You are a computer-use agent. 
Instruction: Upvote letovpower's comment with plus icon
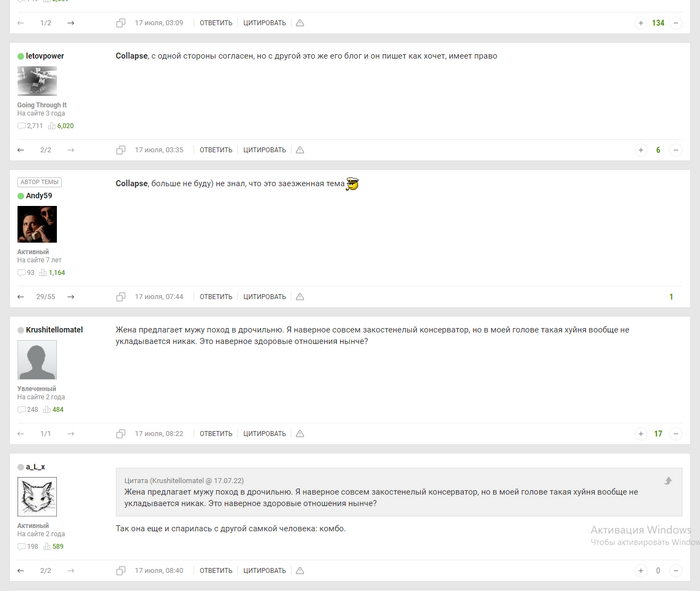pyautogui.click(x=640, y=150)
